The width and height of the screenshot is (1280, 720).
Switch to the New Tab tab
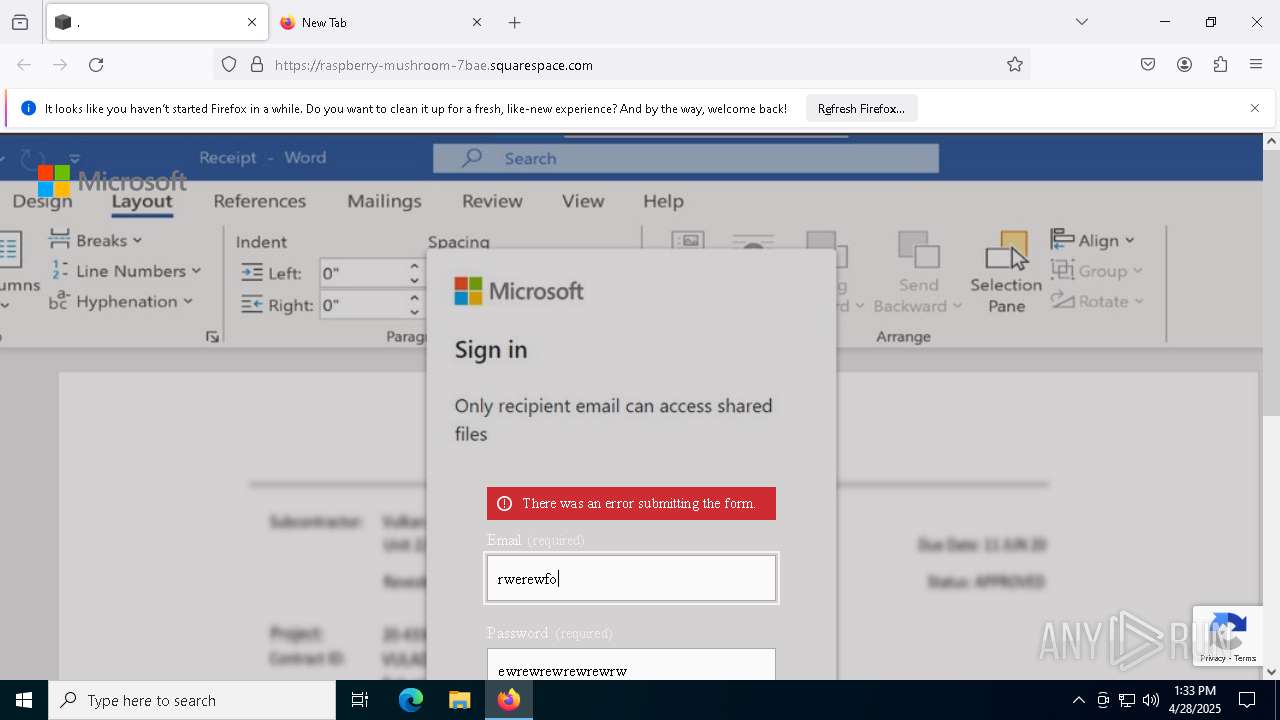(x=381, y=22)
